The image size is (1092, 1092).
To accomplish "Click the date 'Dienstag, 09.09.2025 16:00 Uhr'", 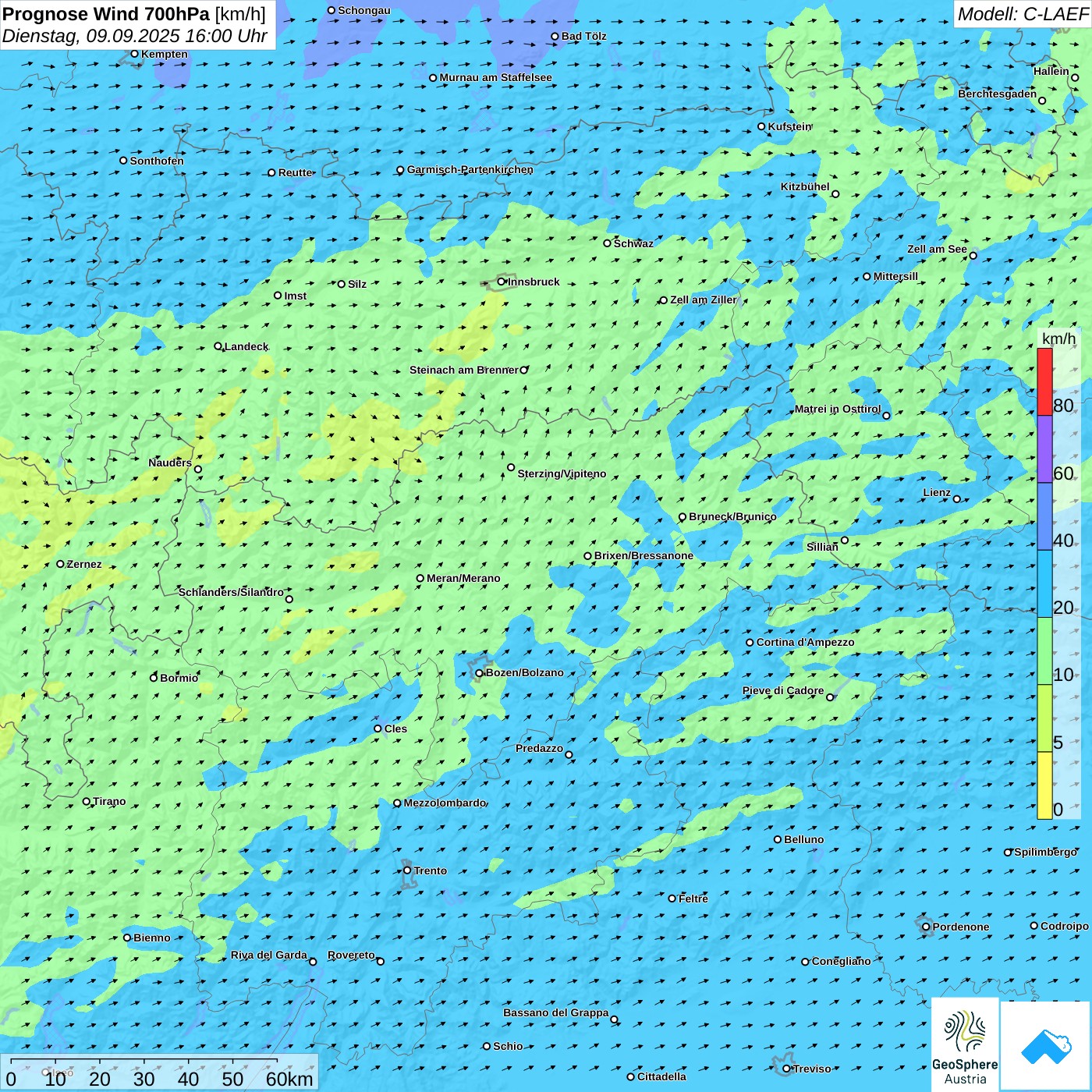I will tap(135, 36).
